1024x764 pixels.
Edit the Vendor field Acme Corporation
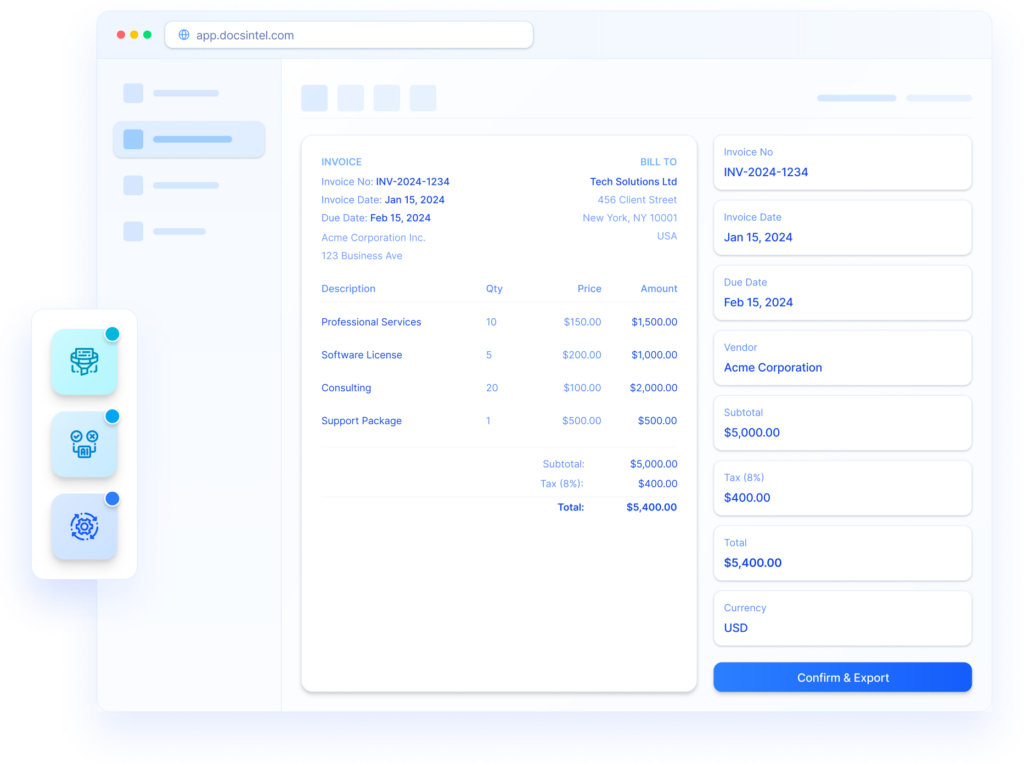pyautogui.click(x=842, y=358)
